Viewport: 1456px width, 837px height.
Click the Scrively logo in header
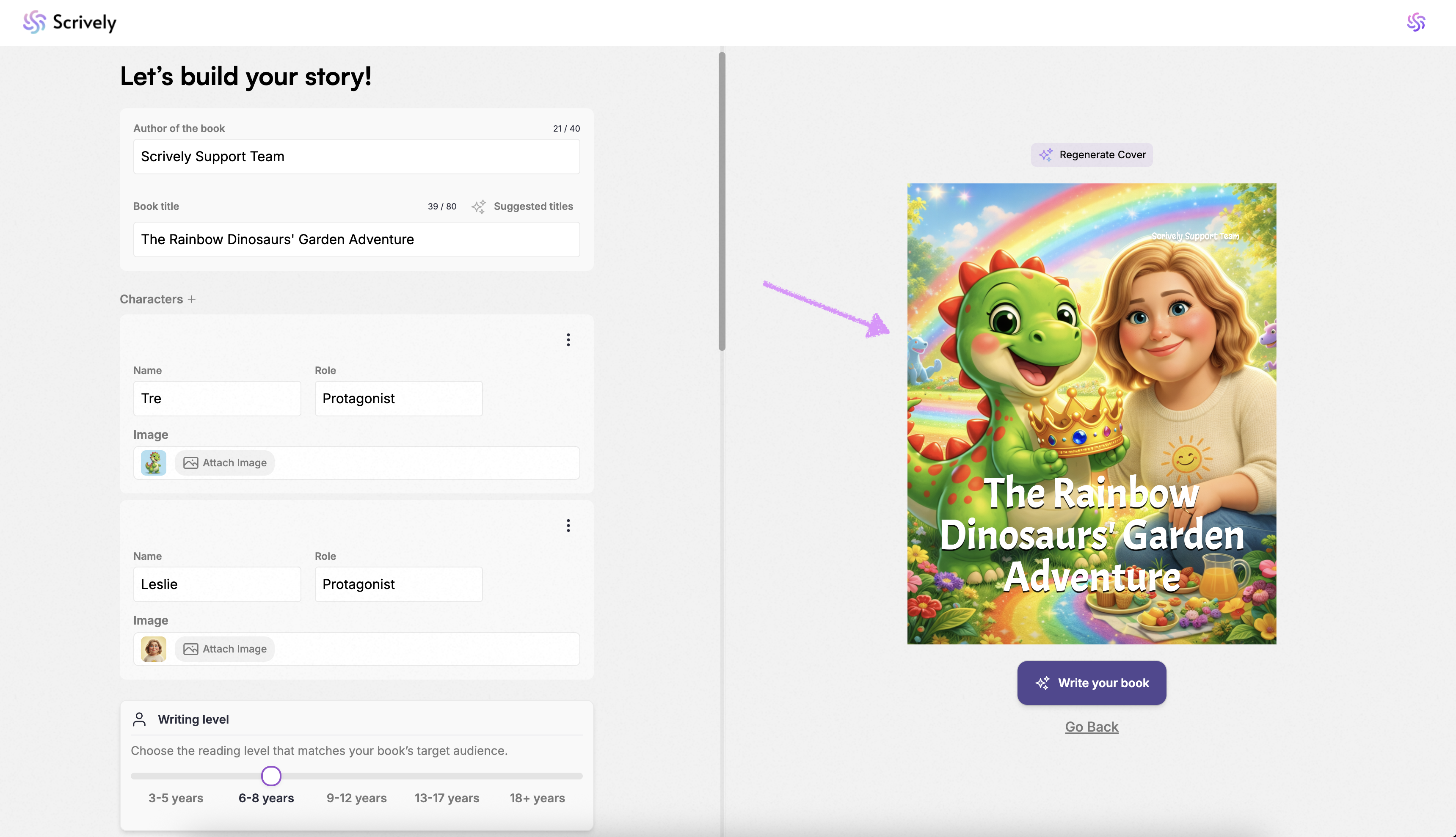click(x=69, y=22)
